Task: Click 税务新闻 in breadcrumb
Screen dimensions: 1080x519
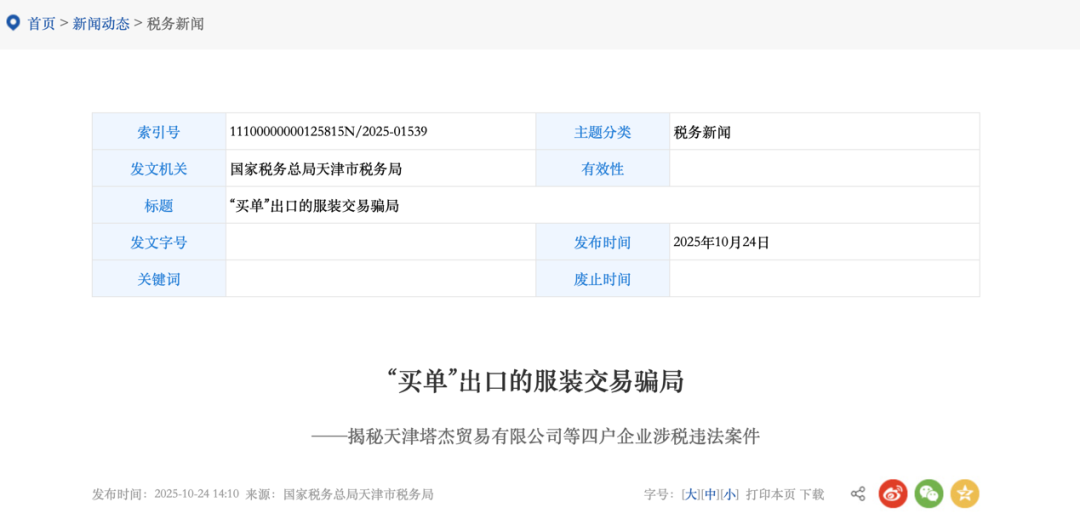Action: pos(175,23)
